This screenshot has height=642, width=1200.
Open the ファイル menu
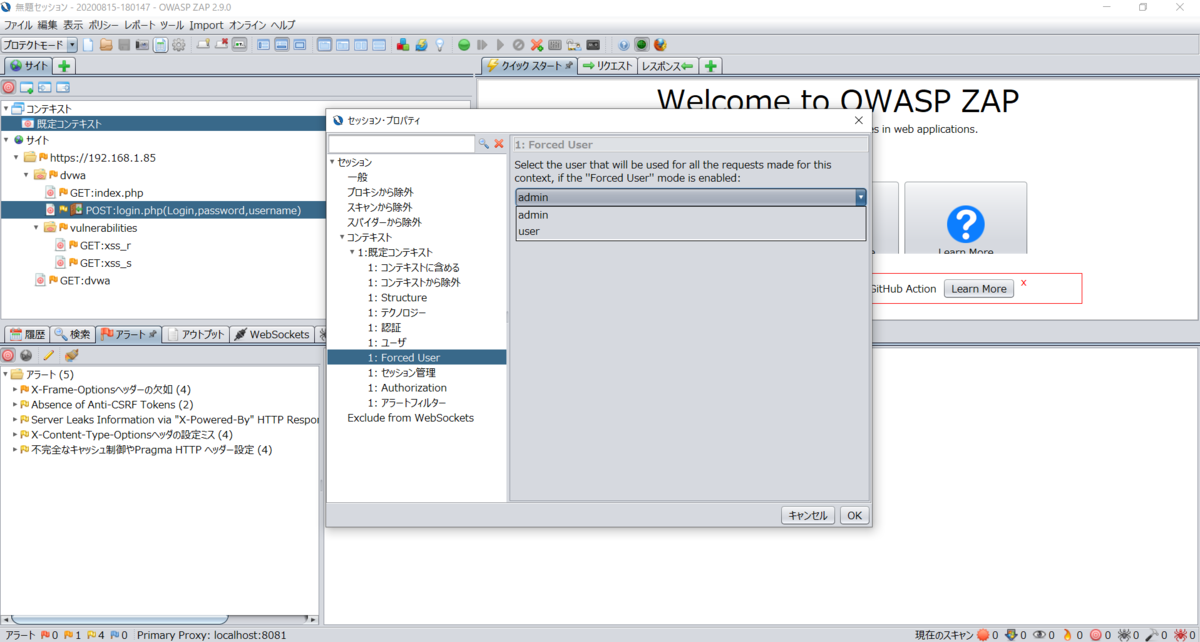click(x=19, y=24)
